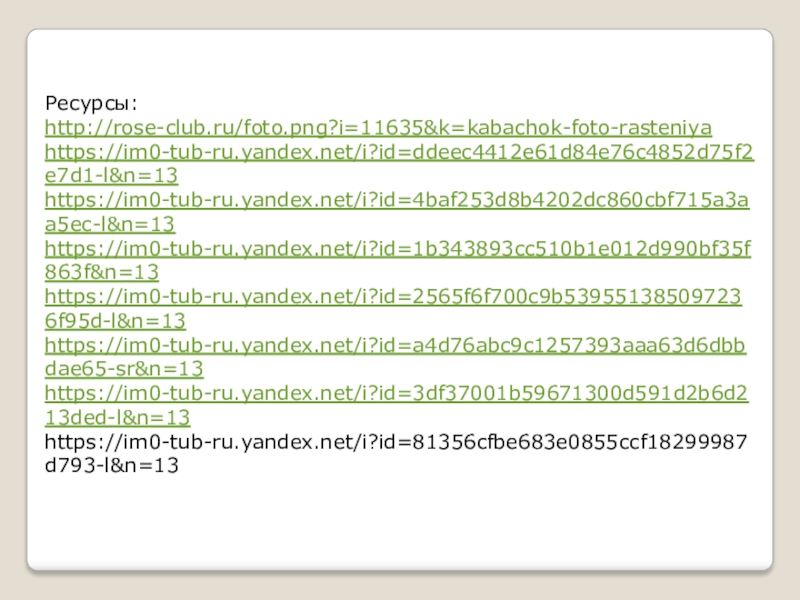This screenshot has width=800, height=600.
Task: Click the plain-text URL with id=81356cfbe683
Action: [398, 441]
